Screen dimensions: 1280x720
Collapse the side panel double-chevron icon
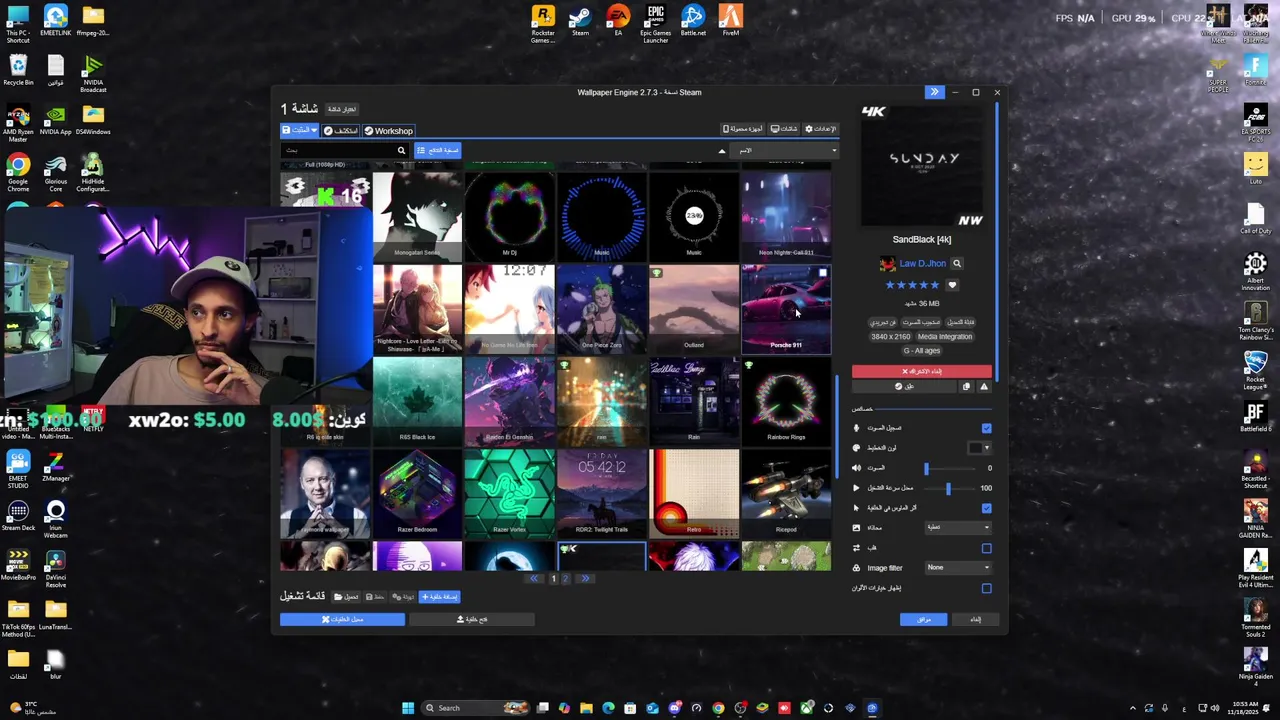pos(934,92)
